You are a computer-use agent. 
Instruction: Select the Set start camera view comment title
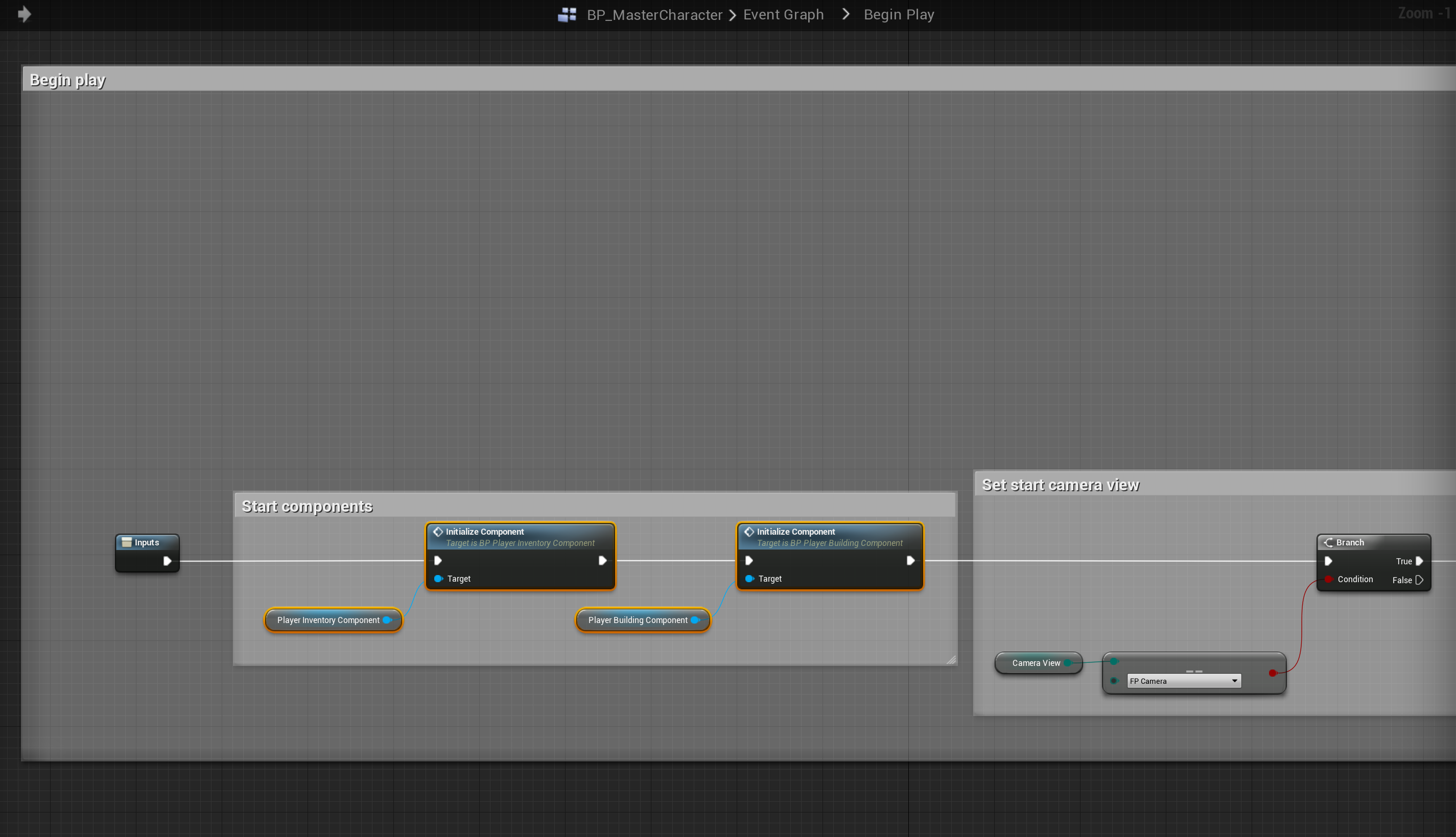(x=1060, y=485)
